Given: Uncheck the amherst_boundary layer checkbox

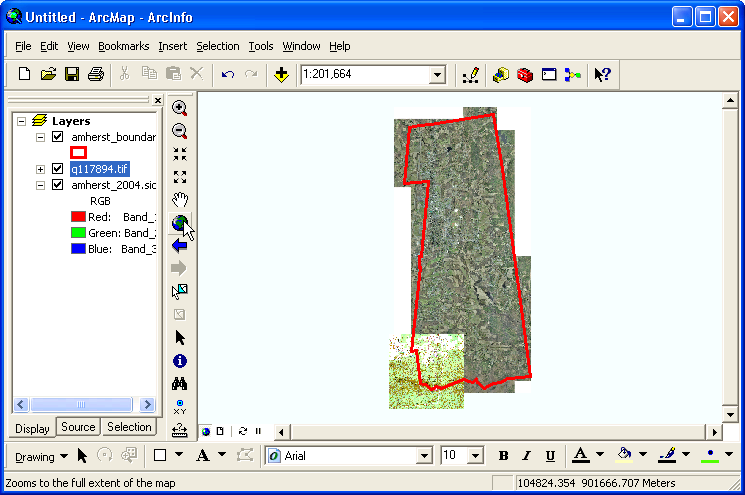Looking at the screenshot, I should tap(58, 137).
